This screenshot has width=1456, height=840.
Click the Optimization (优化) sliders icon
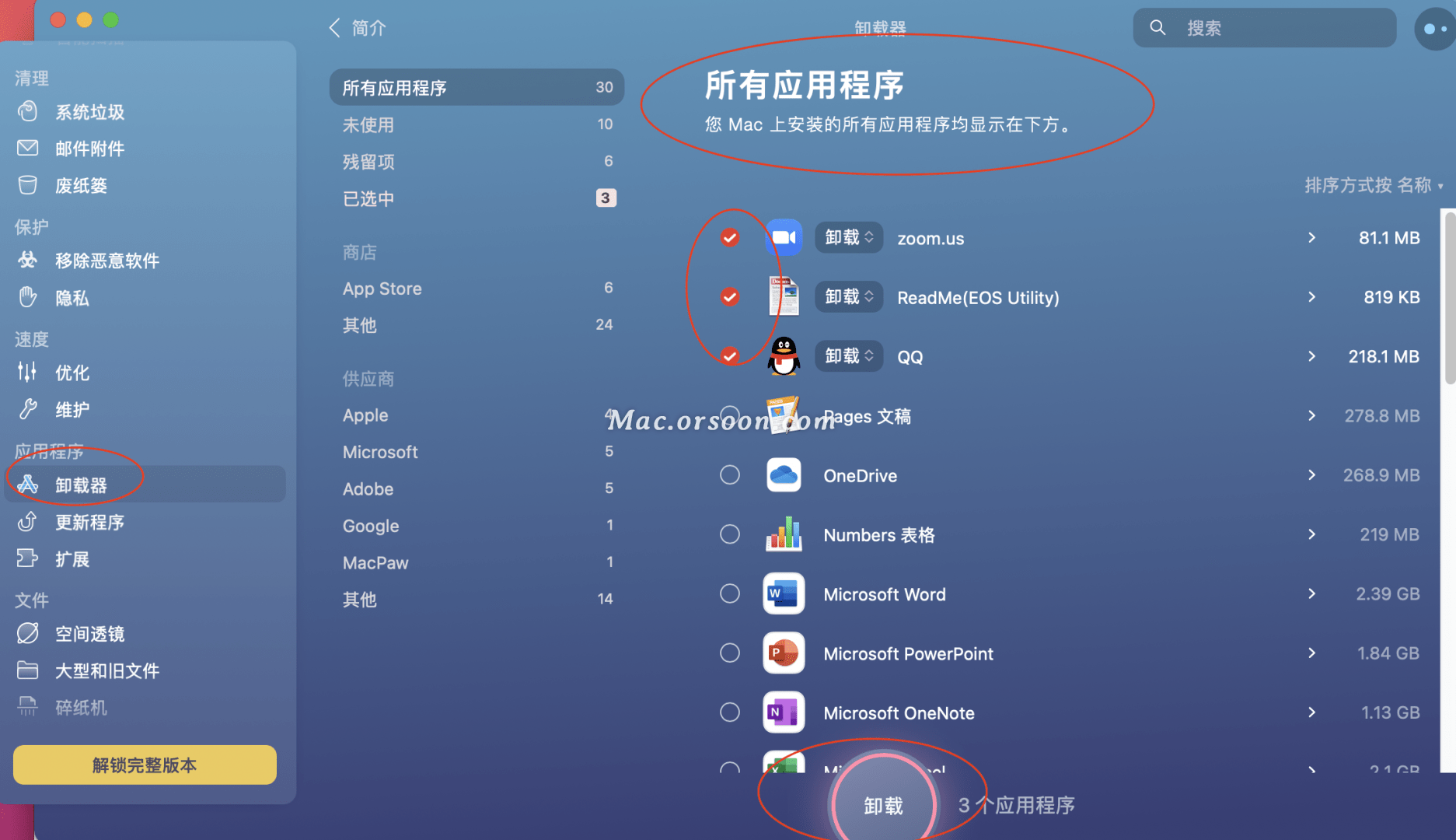coord(28,373)
